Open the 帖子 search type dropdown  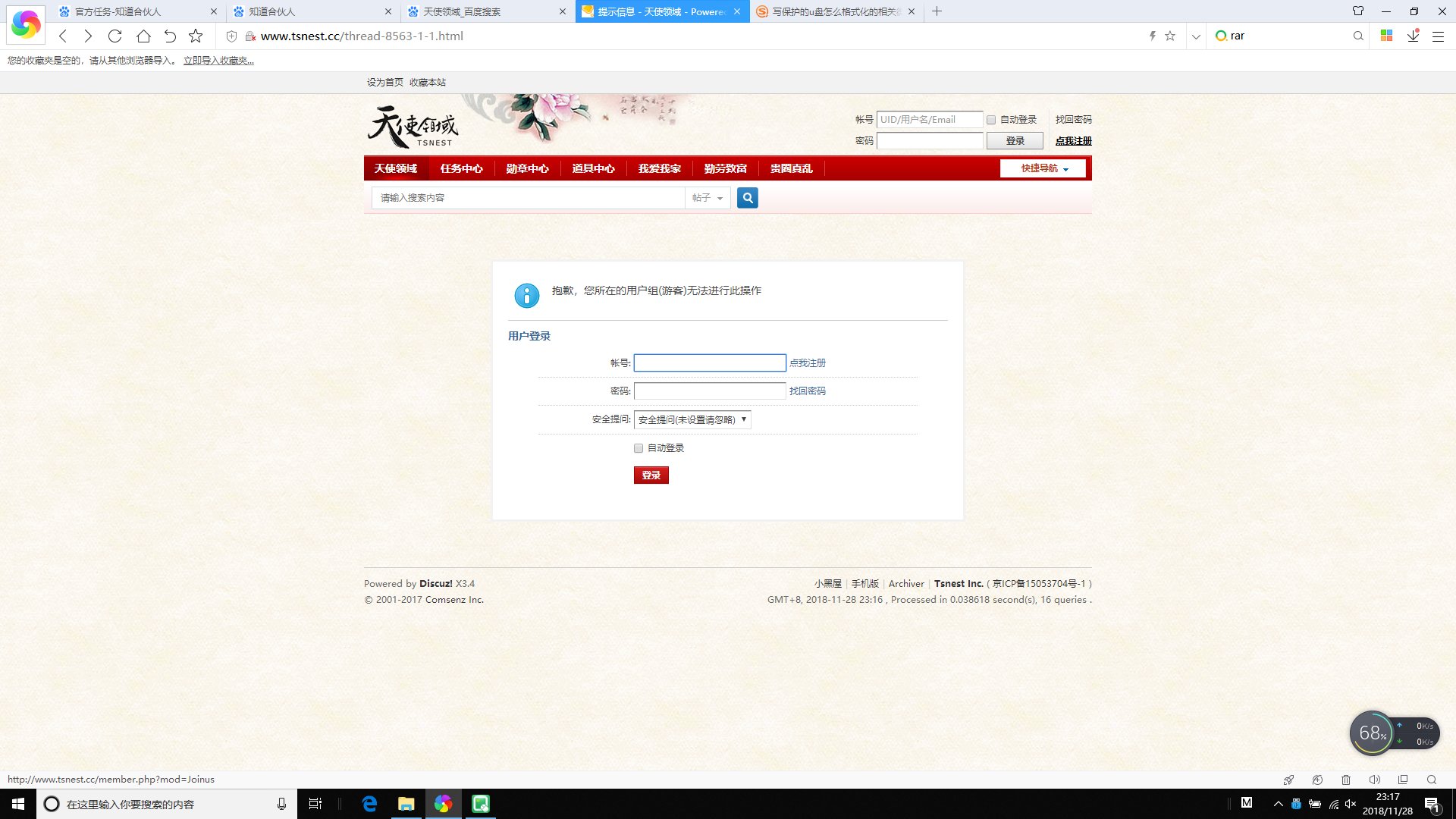pyautogui.click(x=707, y=198)
